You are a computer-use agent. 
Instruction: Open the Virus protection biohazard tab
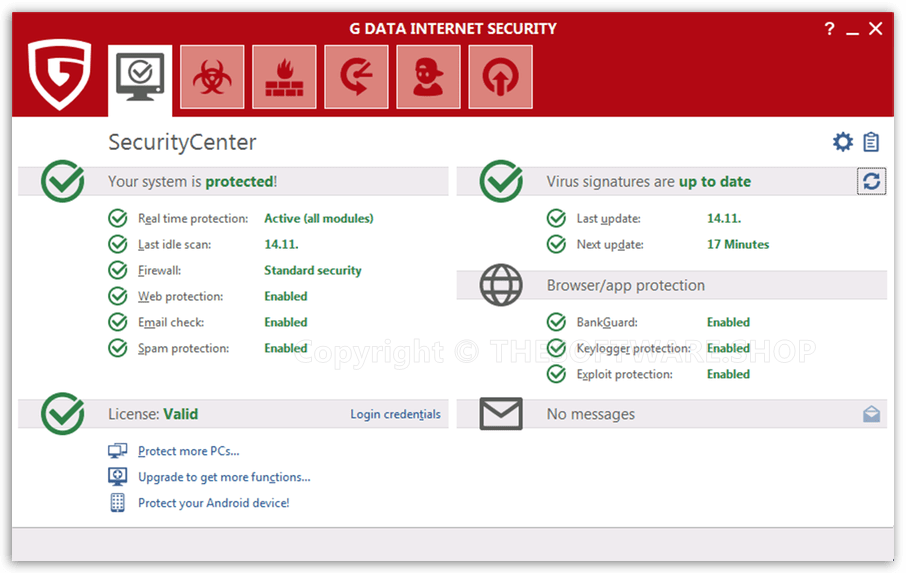click(212, 77)
